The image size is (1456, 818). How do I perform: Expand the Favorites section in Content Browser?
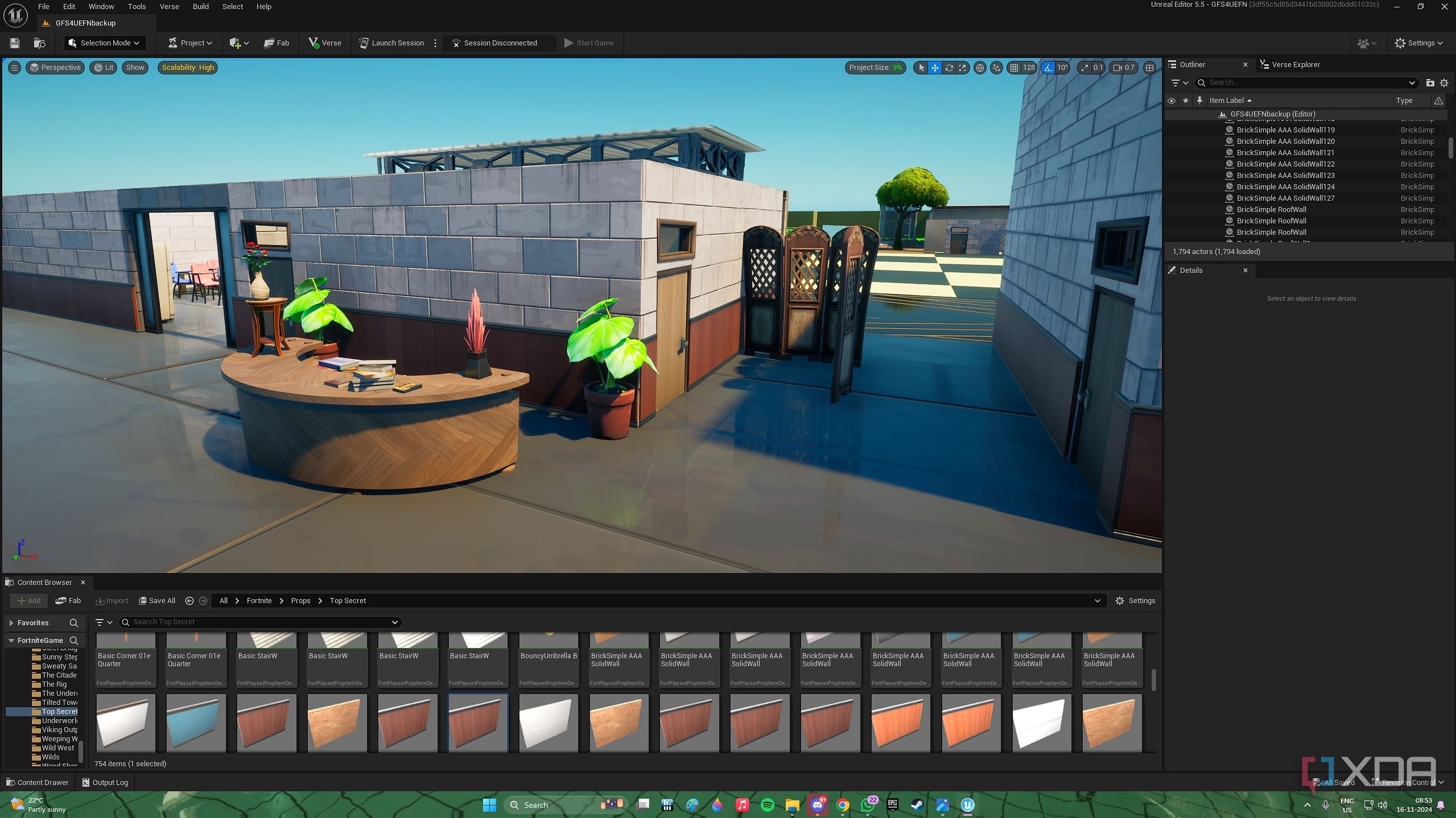[x=11, y=623]
